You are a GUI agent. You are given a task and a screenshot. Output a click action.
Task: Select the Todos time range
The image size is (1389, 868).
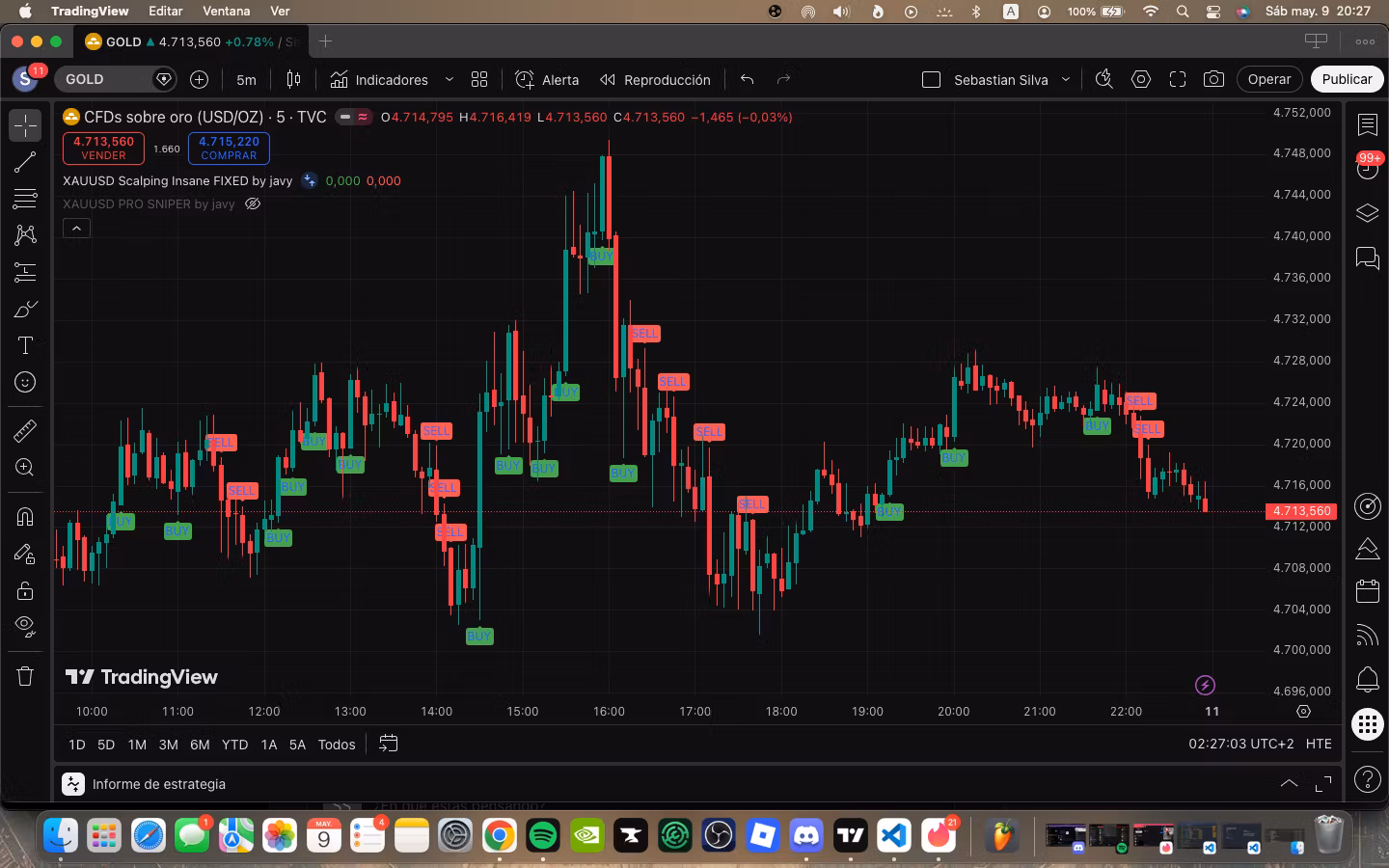[x=337, y=745]
